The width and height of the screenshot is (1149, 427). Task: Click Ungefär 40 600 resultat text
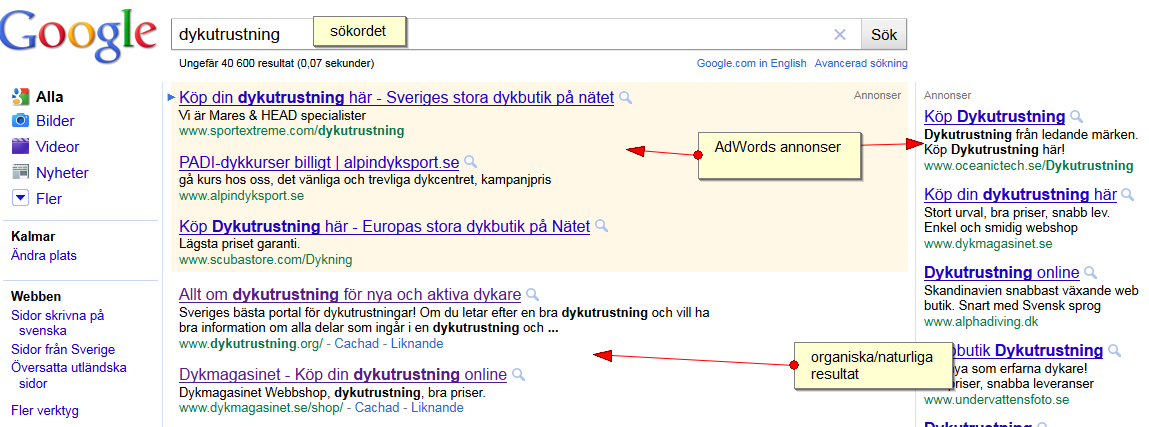(x=276, y=64)
